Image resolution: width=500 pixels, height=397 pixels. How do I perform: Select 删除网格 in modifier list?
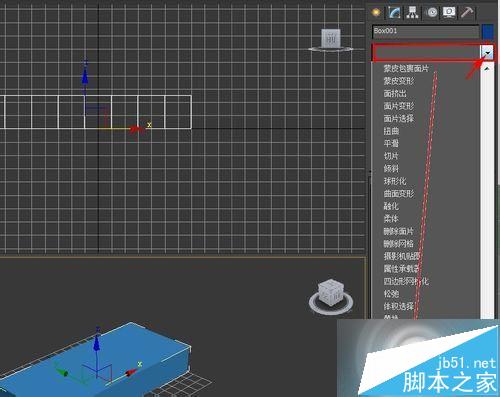(399, 244)
